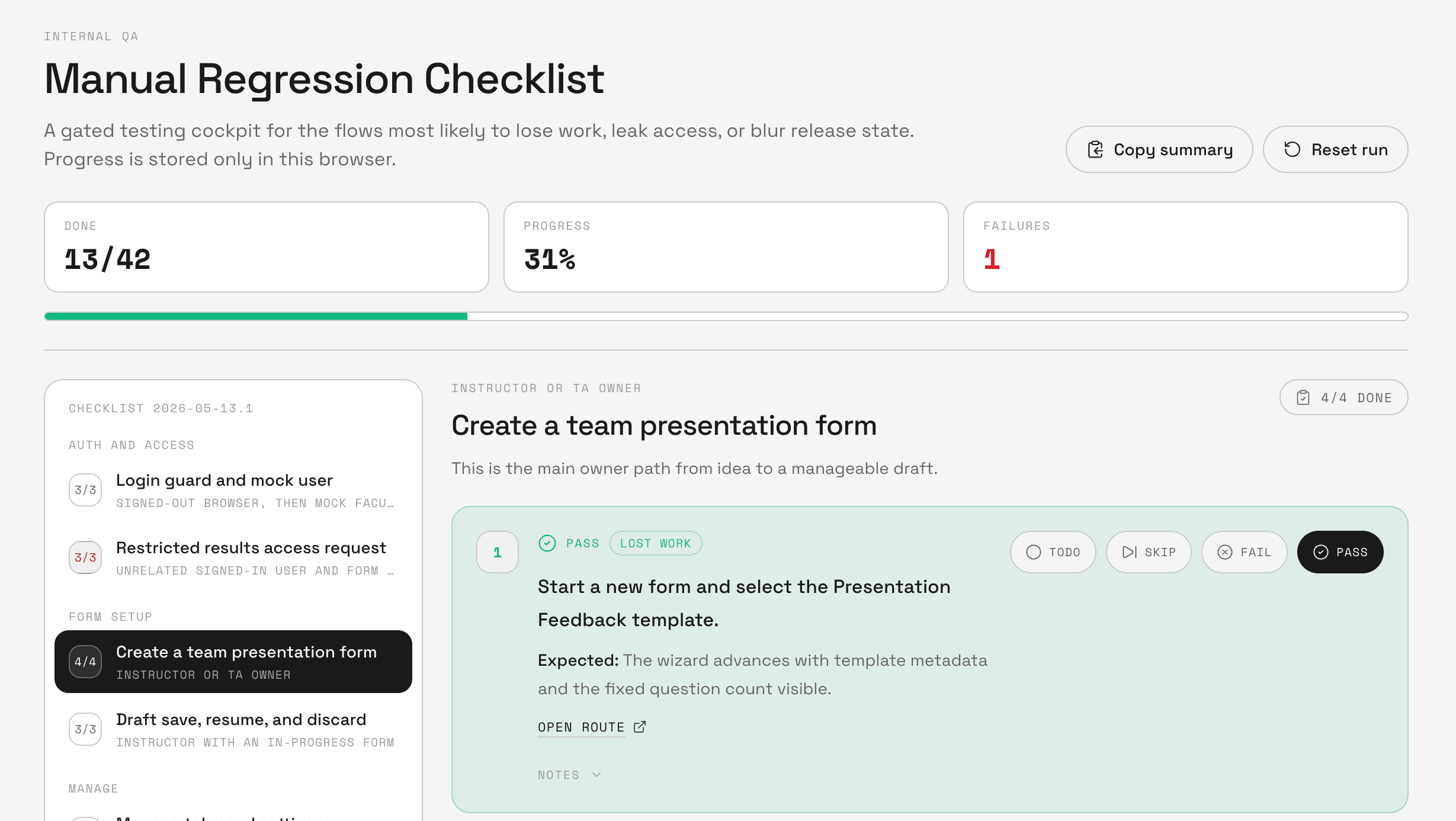Image resolution: width=1456 pixels, height=821 pixels.
Task: Click the green PASS check icon
Action: (547, 543)
